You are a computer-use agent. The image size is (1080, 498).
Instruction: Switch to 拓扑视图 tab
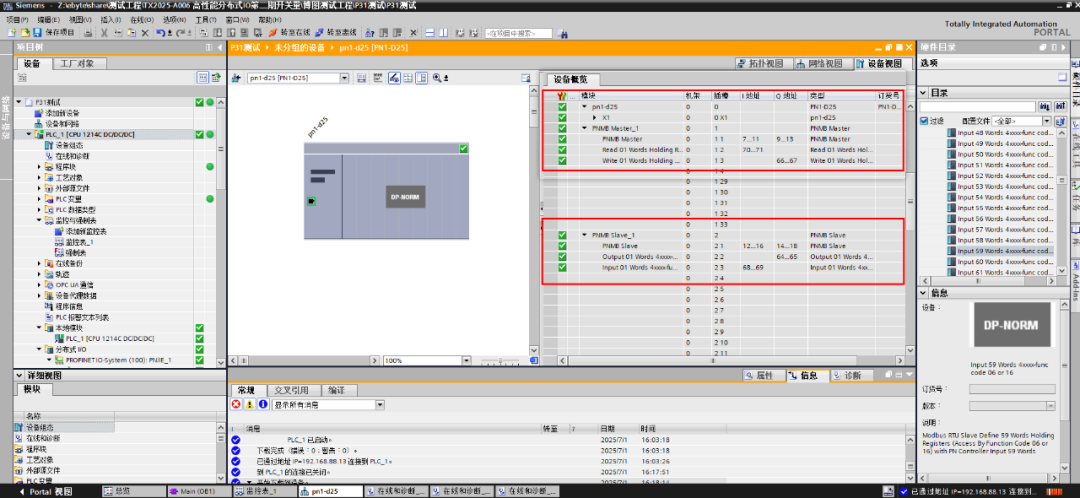[761, 63]
